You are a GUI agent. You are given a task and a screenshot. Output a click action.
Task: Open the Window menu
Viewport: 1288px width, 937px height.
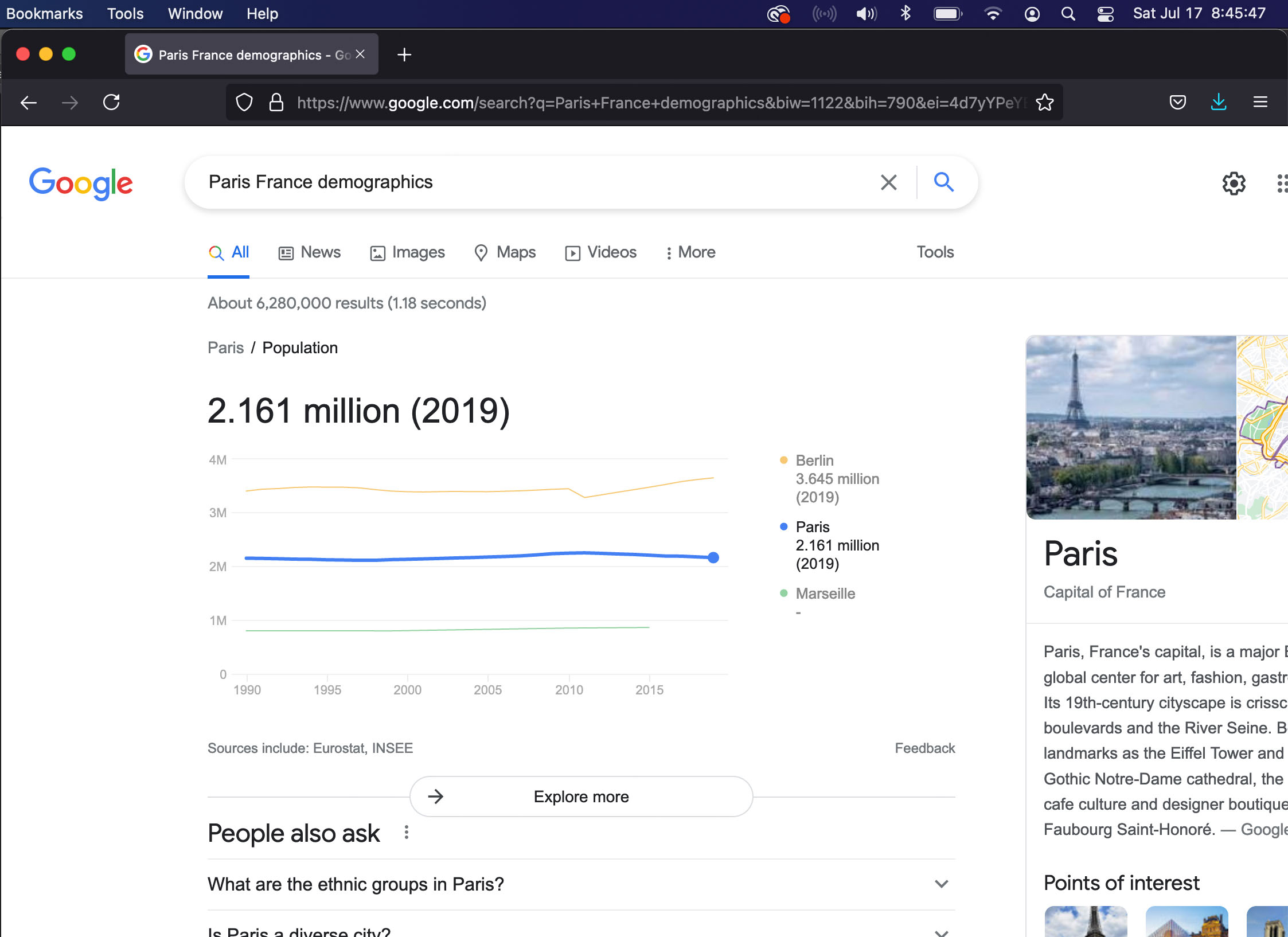click(x=195, y=14)
